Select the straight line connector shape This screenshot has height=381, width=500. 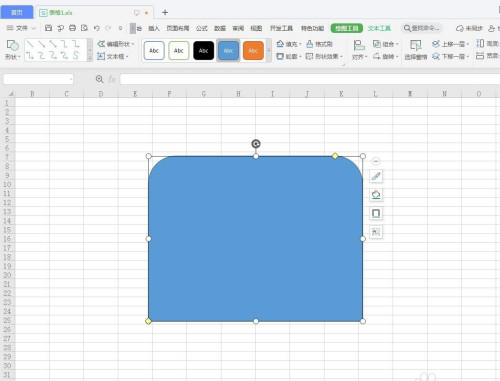(x=30, y=44)
